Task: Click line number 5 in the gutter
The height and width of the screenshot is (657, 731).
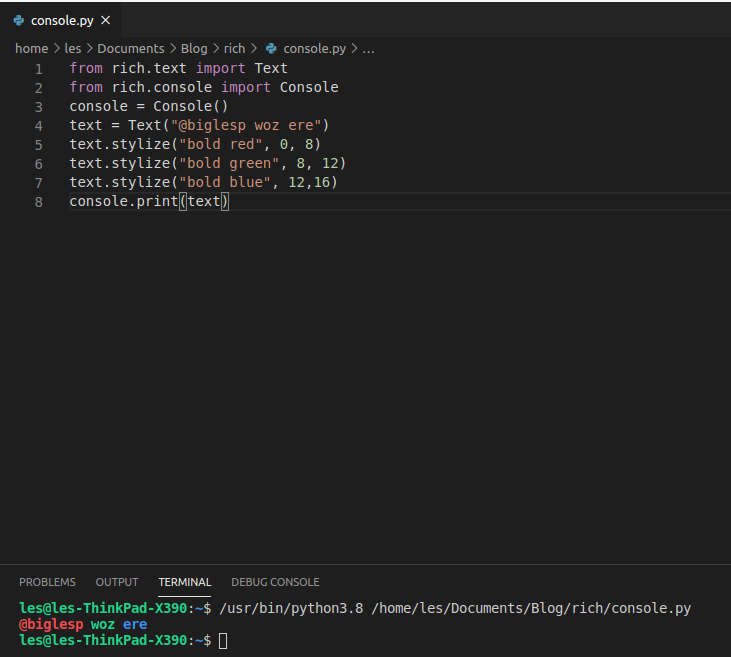Action: (x=39, y=145)
